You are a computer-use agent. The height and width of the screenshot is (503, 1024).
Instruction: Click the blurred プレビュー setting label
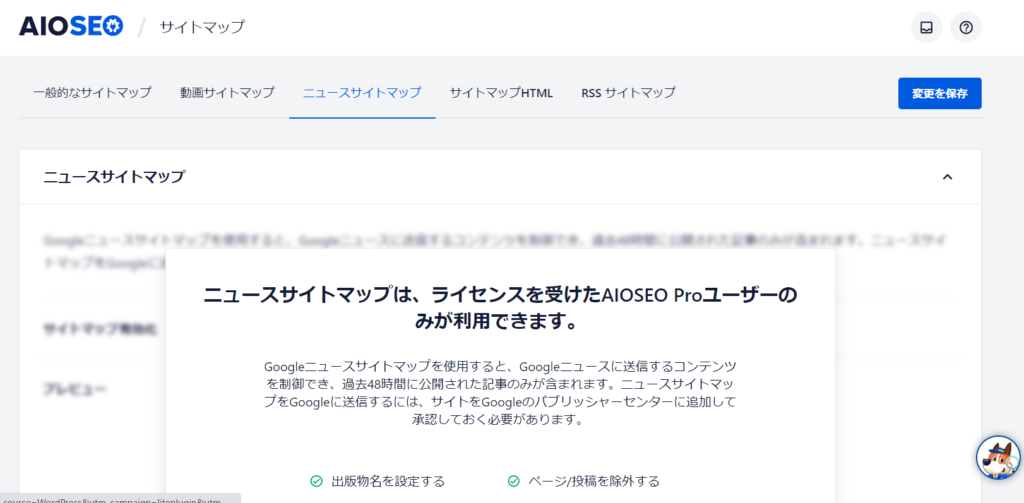(x=75, y=388)
